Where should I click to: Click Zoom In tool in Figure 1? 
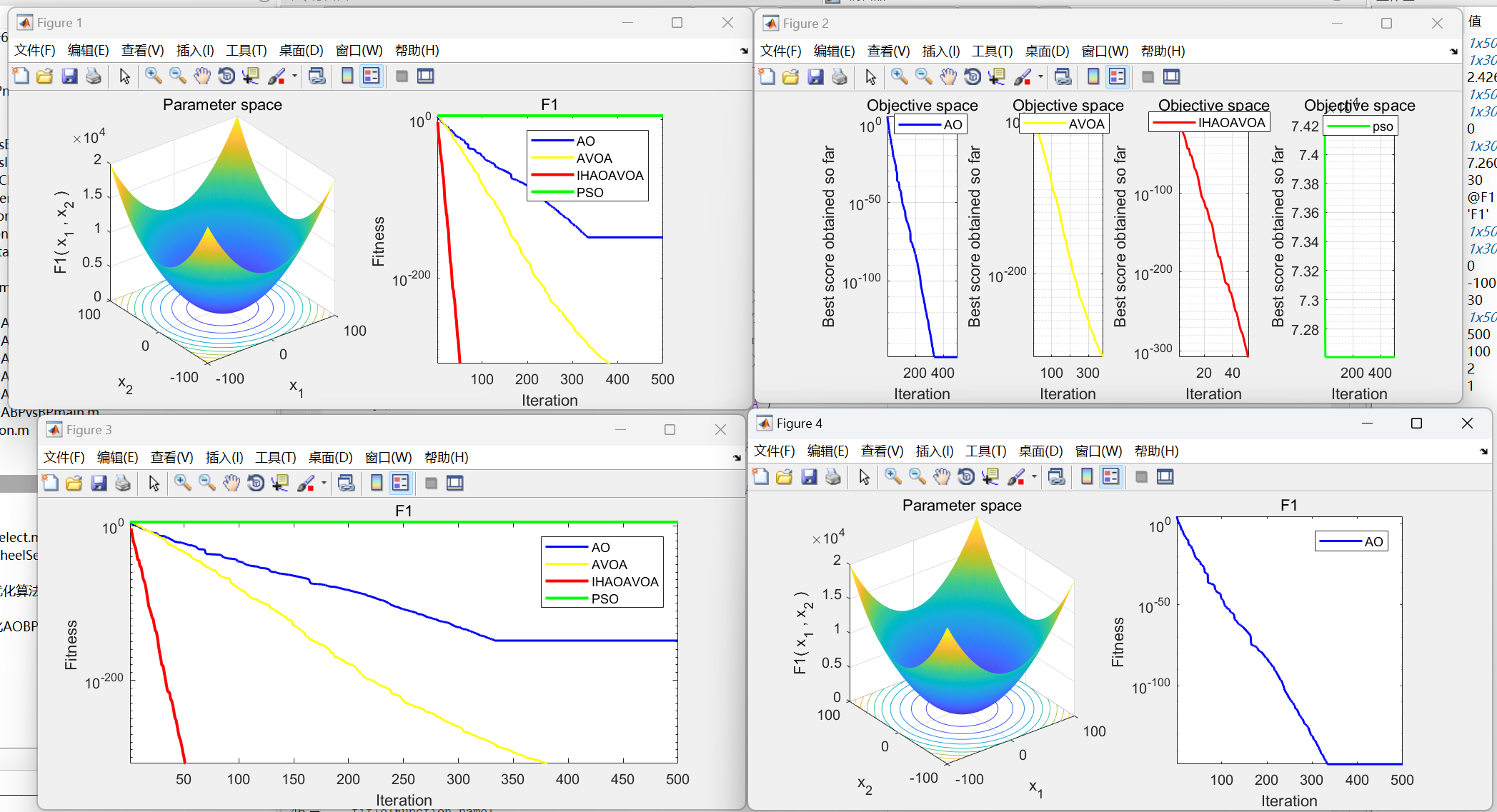(153, 76)
